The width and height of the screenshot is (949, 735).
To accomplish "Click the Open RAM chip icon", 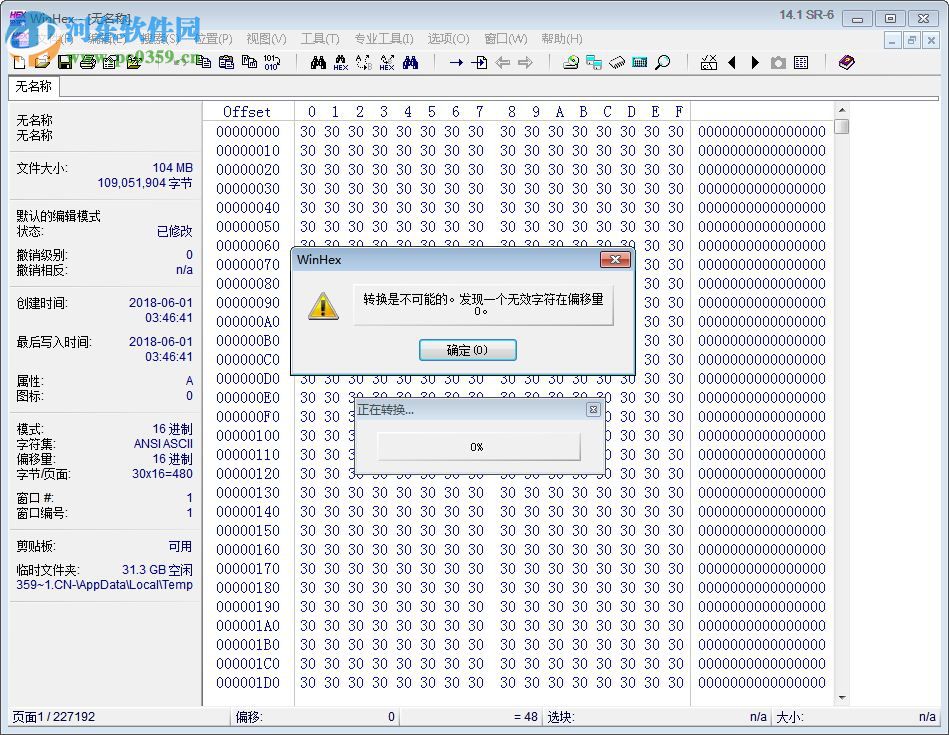I will pos(617,62).
